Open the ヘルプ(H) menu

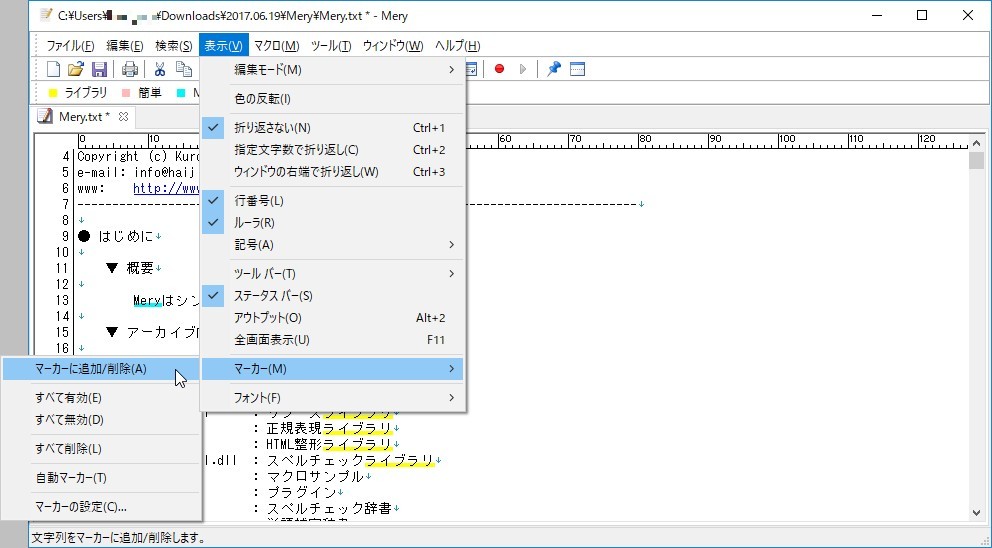tap(457, 46)
